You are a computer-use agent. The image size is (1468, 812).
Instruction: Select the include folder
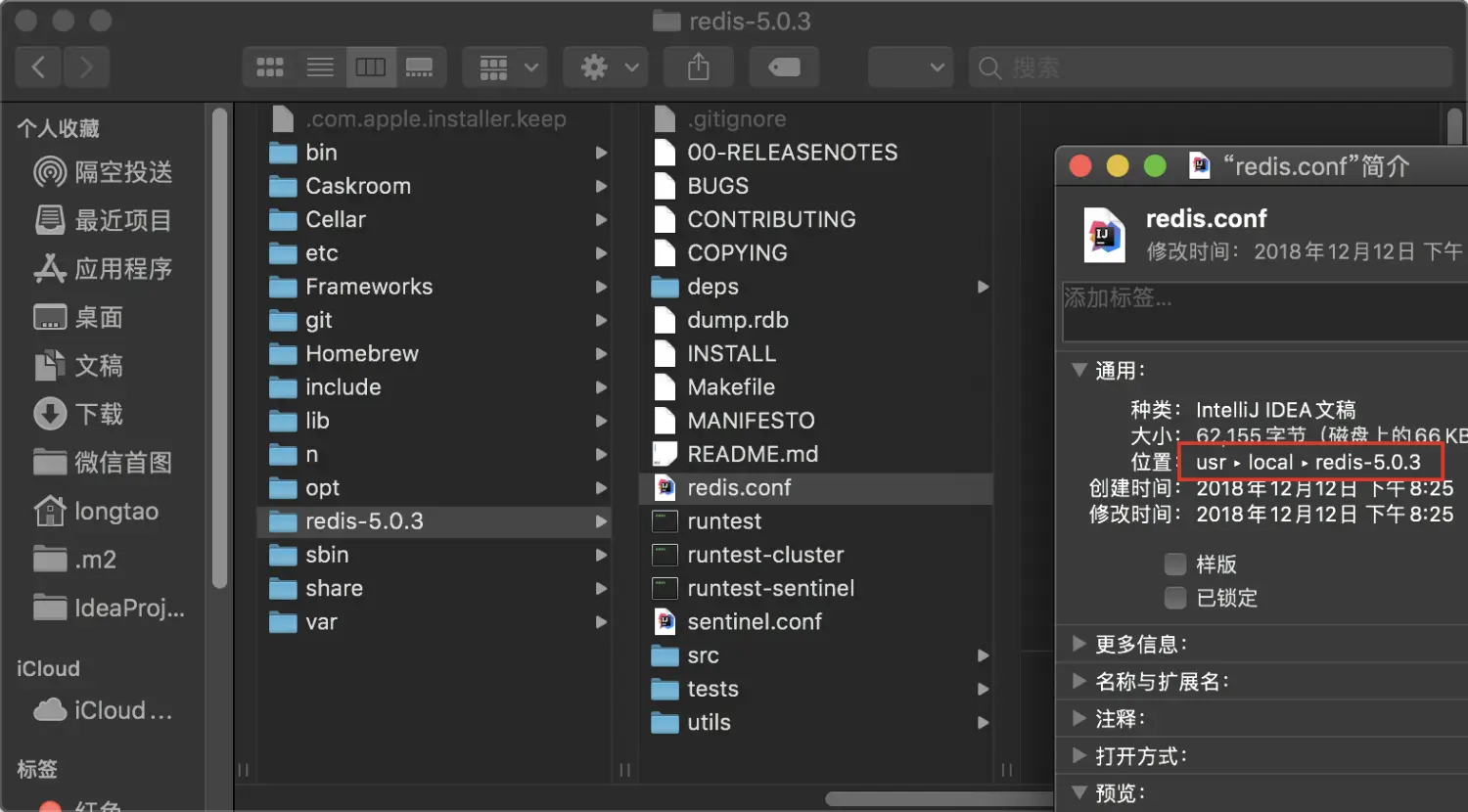point(434,387)
